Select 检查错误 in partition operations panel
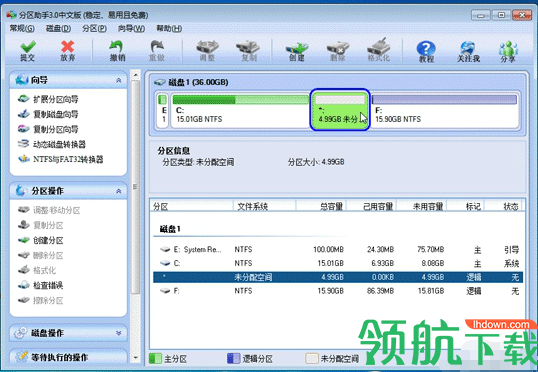Image resolution: width=538 pixels, height=372 pixels. click(40, 285)
